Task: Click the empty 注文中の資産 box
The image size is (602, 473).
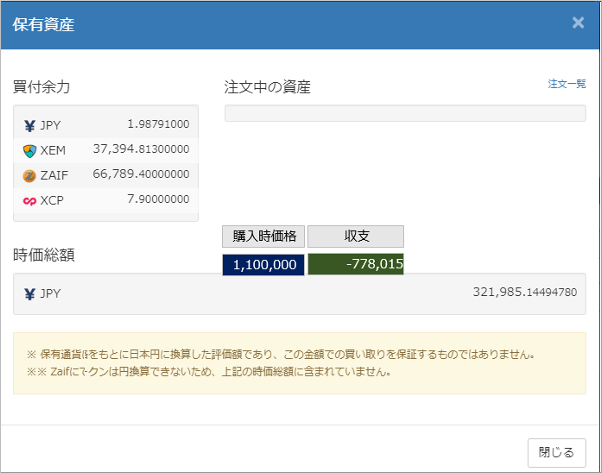Action: pos(405,113)
